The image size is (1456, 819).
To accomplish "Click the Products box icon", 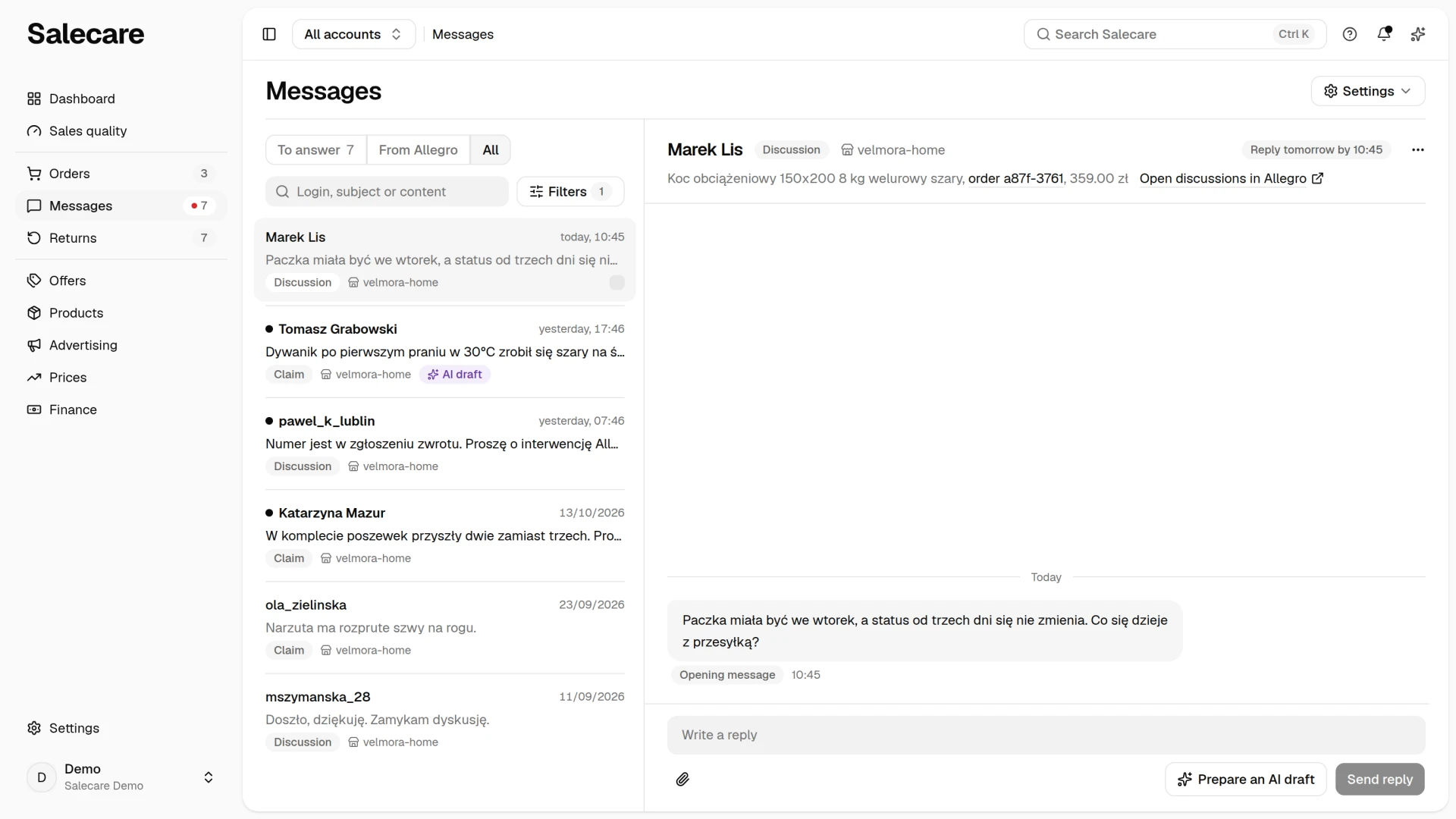I will click(x=34, y=313).
